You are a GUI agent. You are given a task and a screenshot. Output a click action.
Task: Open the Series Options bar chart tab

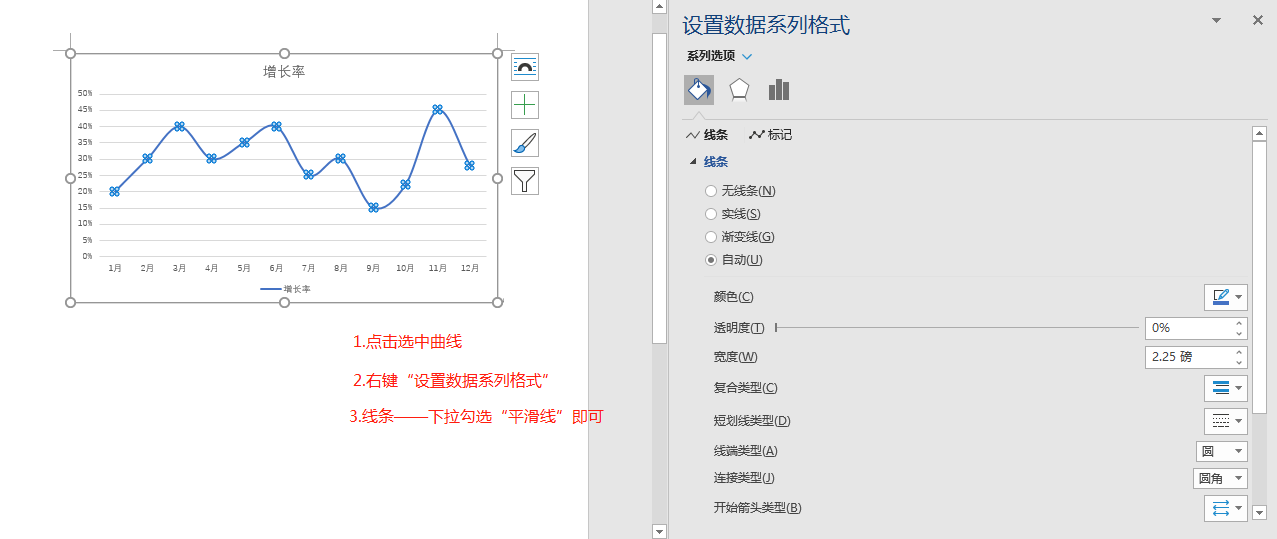click(x=779, y=90)
